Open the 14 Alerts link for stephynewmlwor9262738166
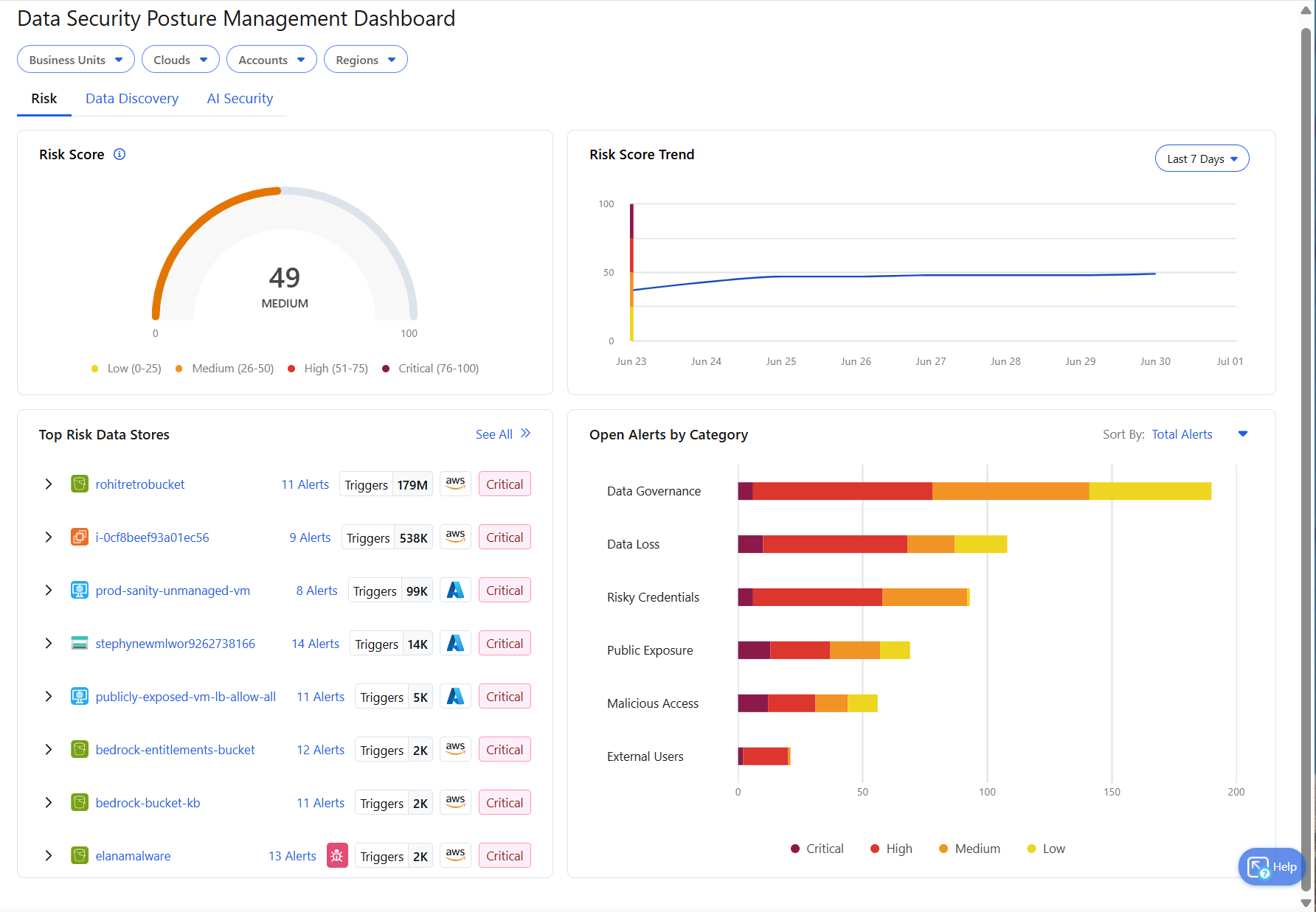 [x=315, y=643]
